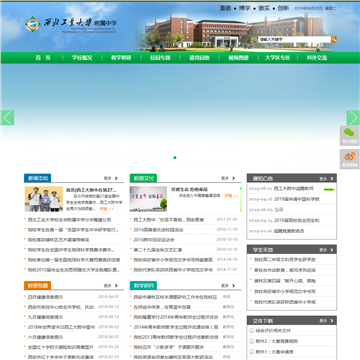This screenshot has height=360, width=360.
Task: Open teaching item about 2014年青年教师
Action: [176, 317]
